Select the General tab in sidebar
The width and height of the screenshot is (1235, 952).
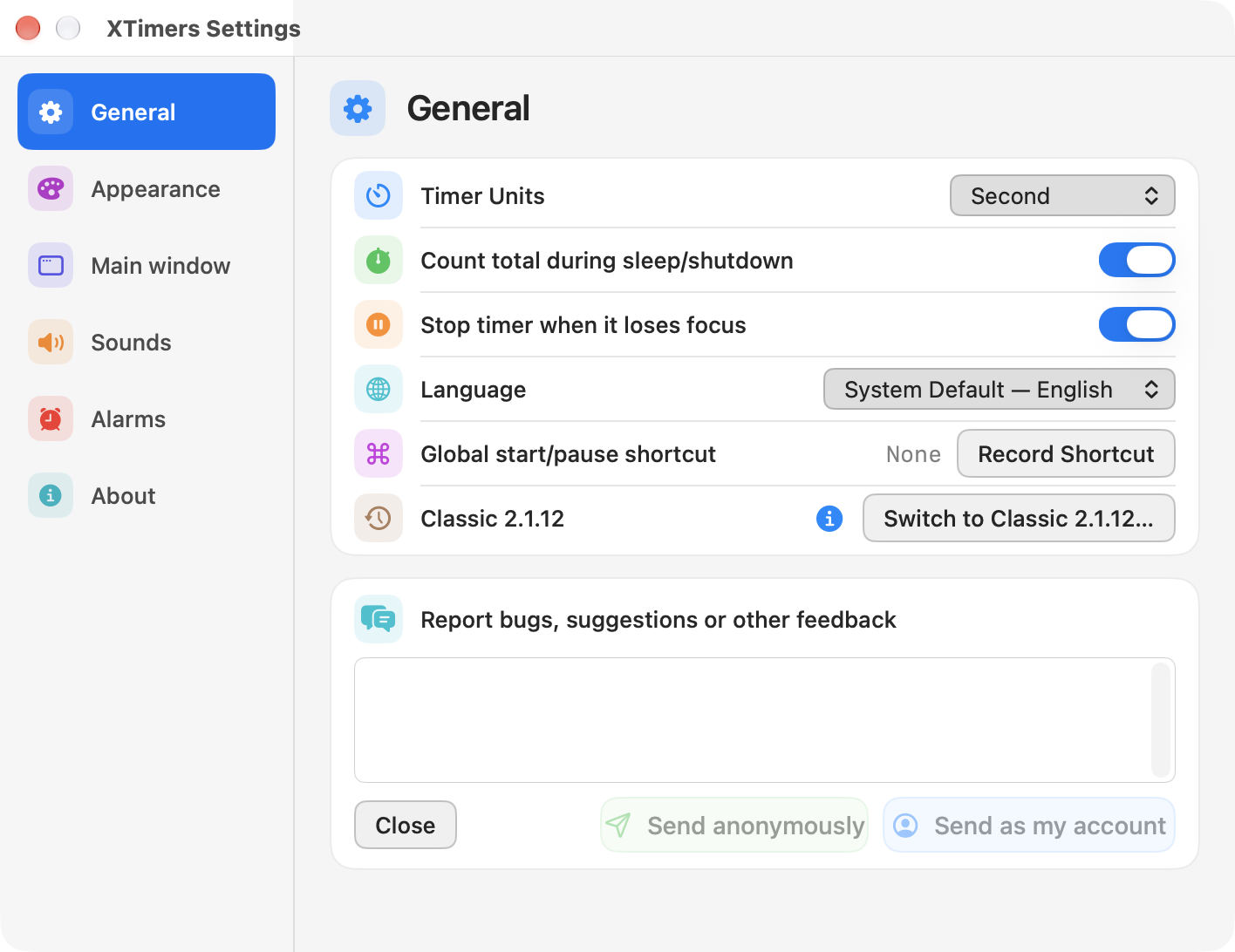147,112
